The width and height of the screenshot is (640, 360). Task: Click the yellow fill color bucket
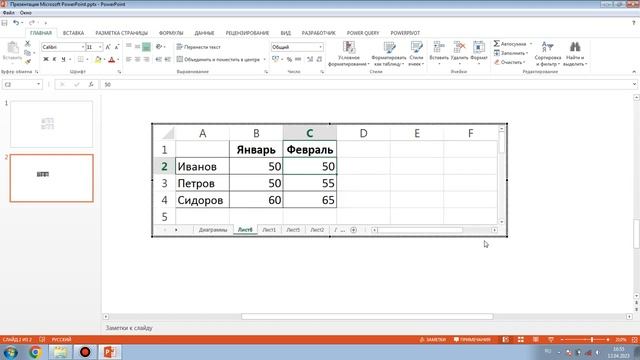98,60
